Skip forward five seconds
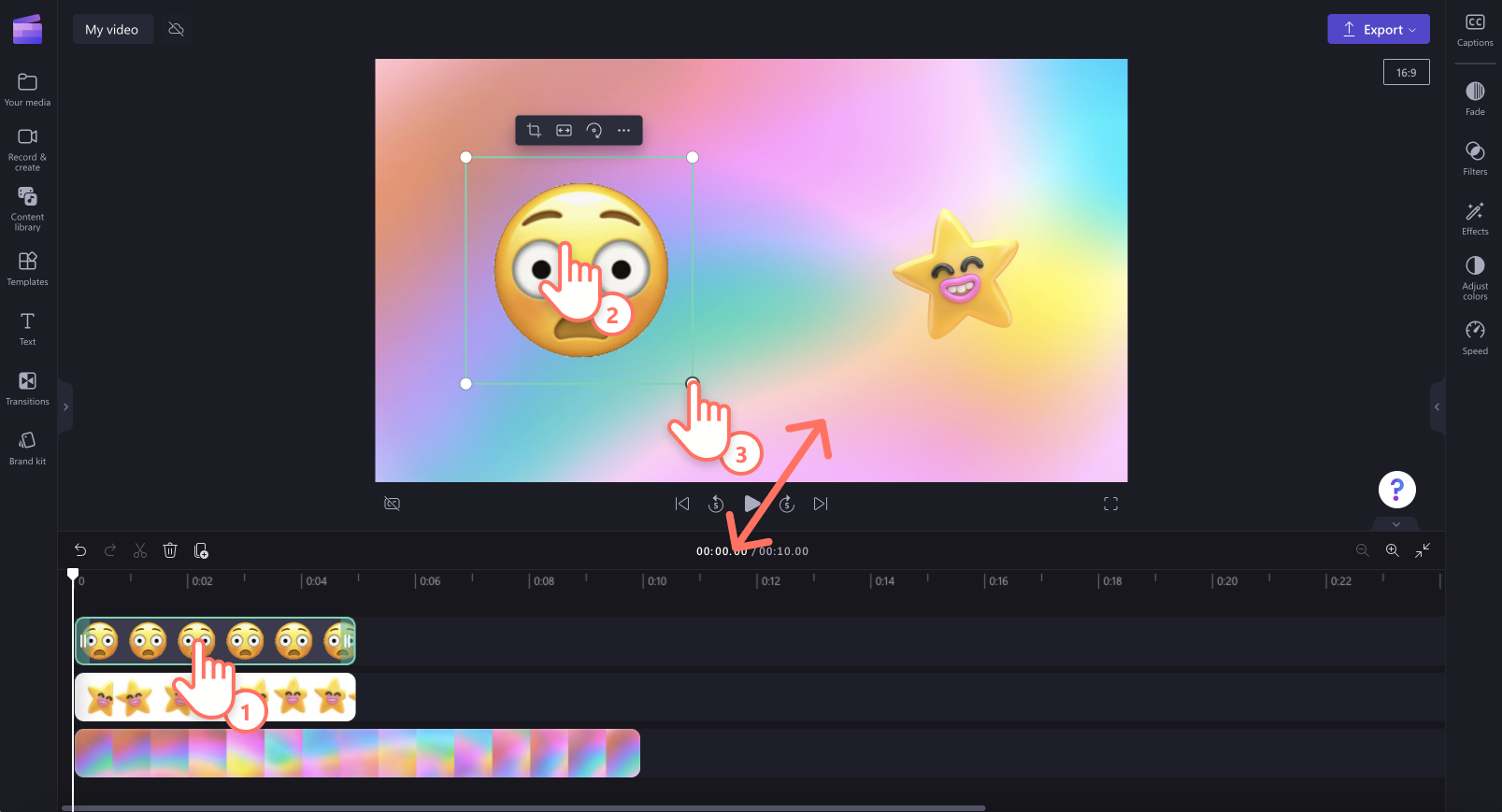The height and width of the screenshot is (812, 1502). click(787, 504)
